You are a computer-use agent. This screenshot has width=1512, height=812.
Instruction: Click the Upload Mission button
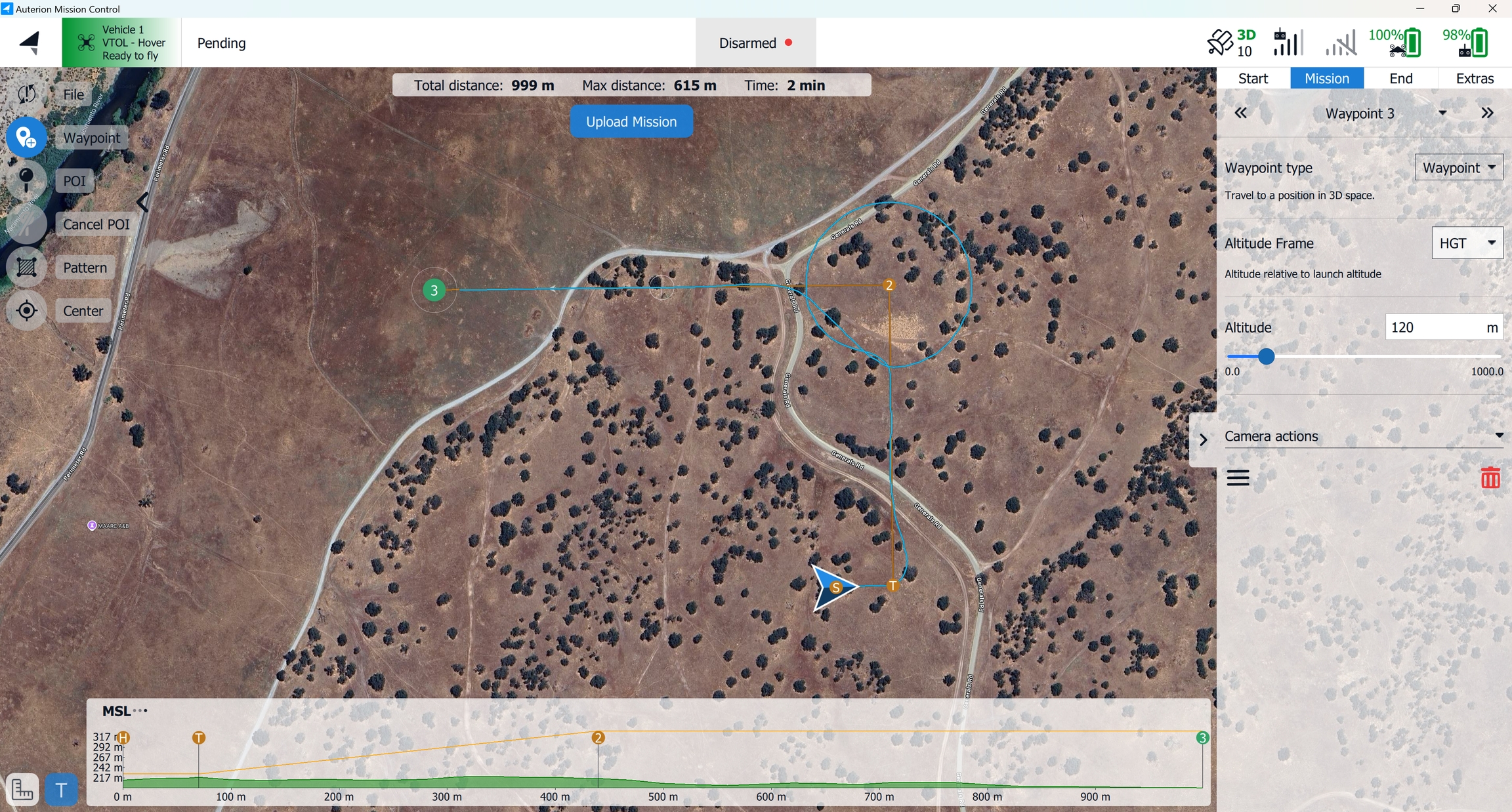(631, 122)
